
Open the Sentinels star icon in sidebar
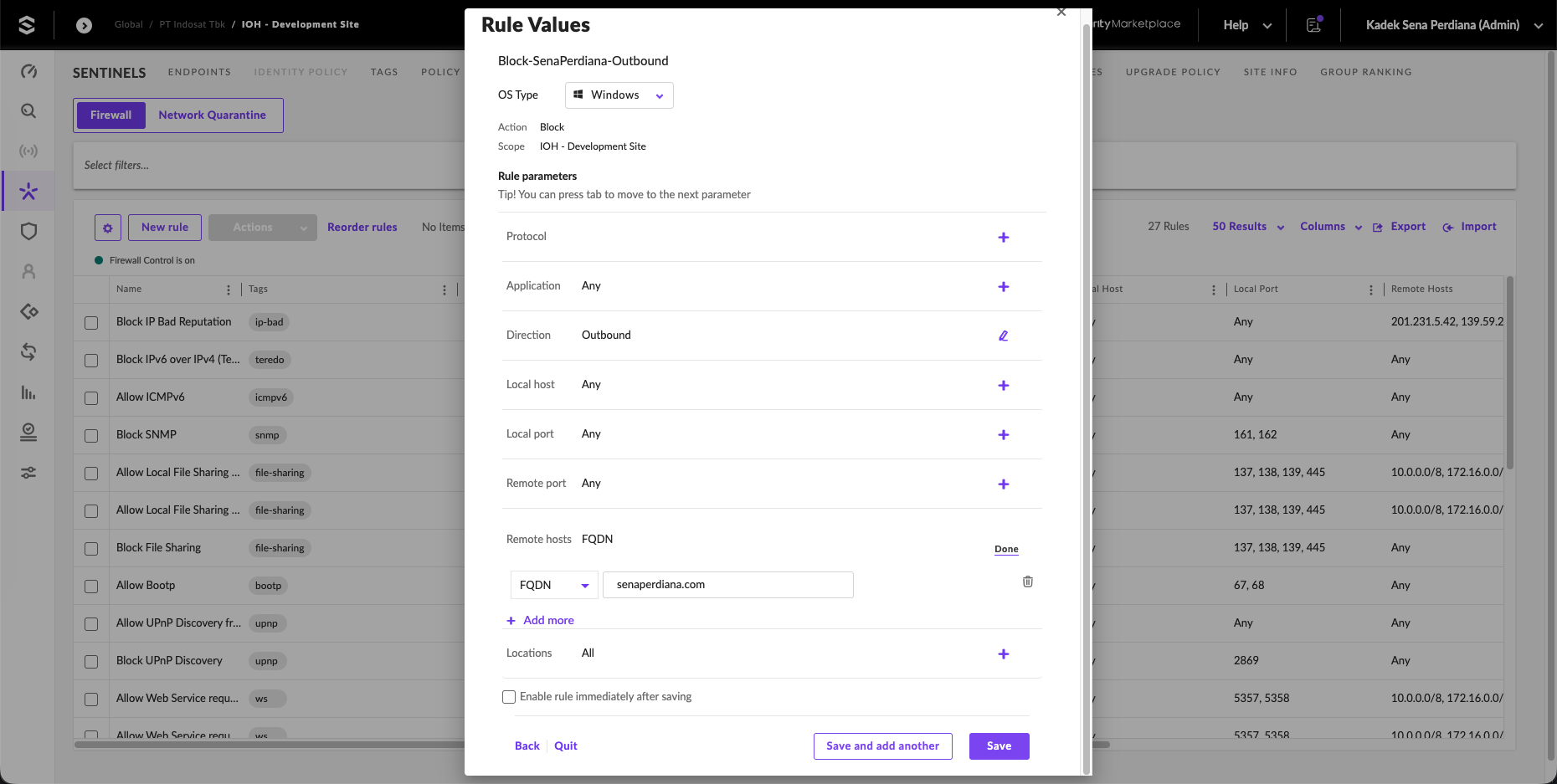(x=28, y=192)
